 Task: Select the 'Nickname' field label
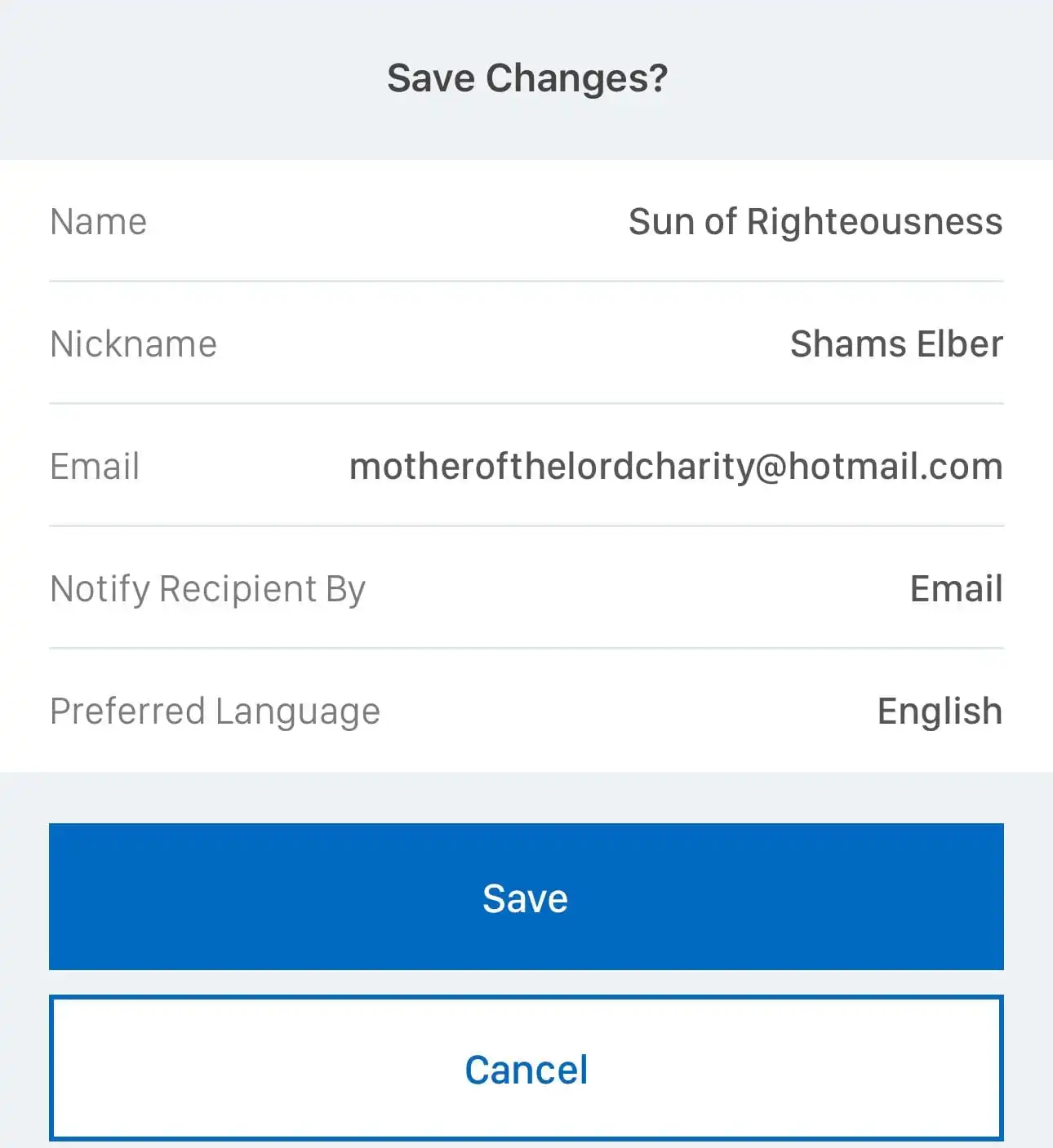(x=134, y=344)
